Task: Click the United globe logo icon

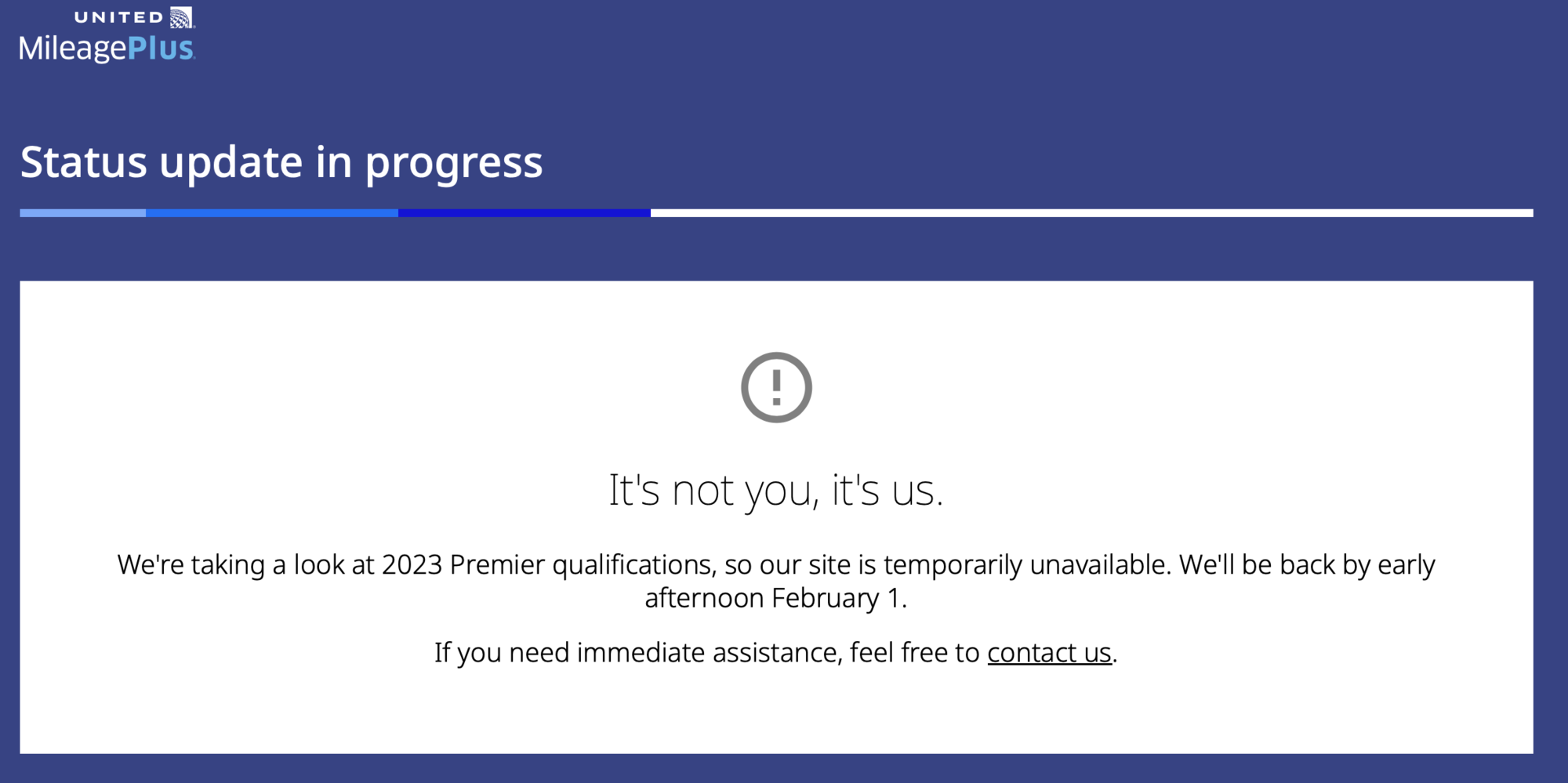Action: [x=182, y=17]
